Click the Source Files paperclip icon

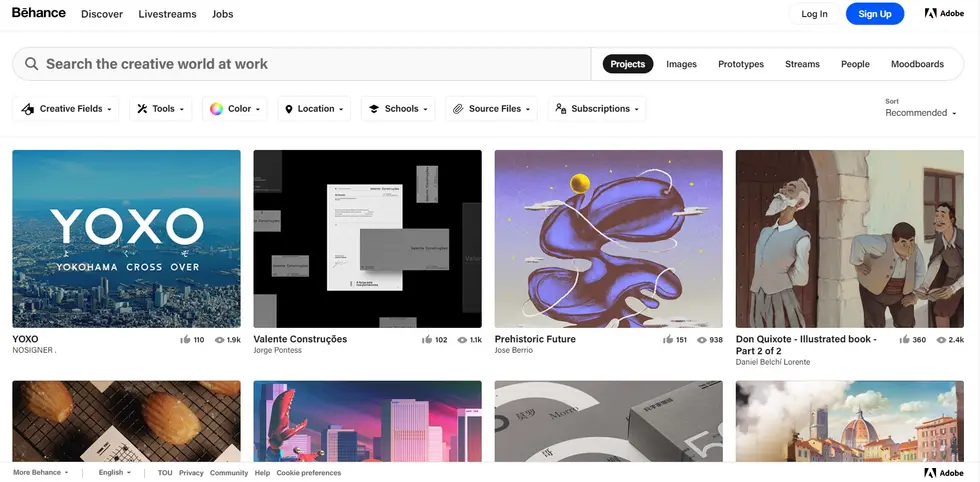[x=458, y=109]
